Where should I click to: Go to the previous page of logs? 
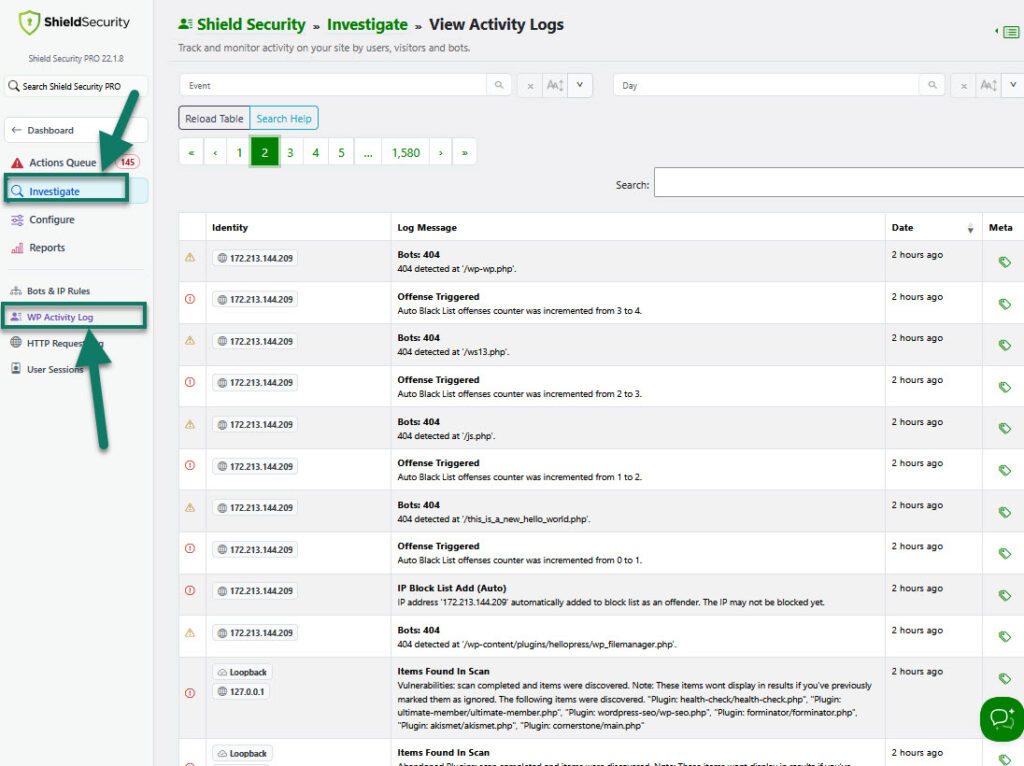click(215, 153)
